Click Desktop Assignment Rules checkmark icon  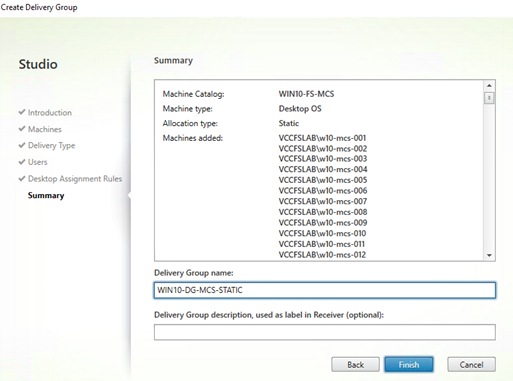pos(22,178)
